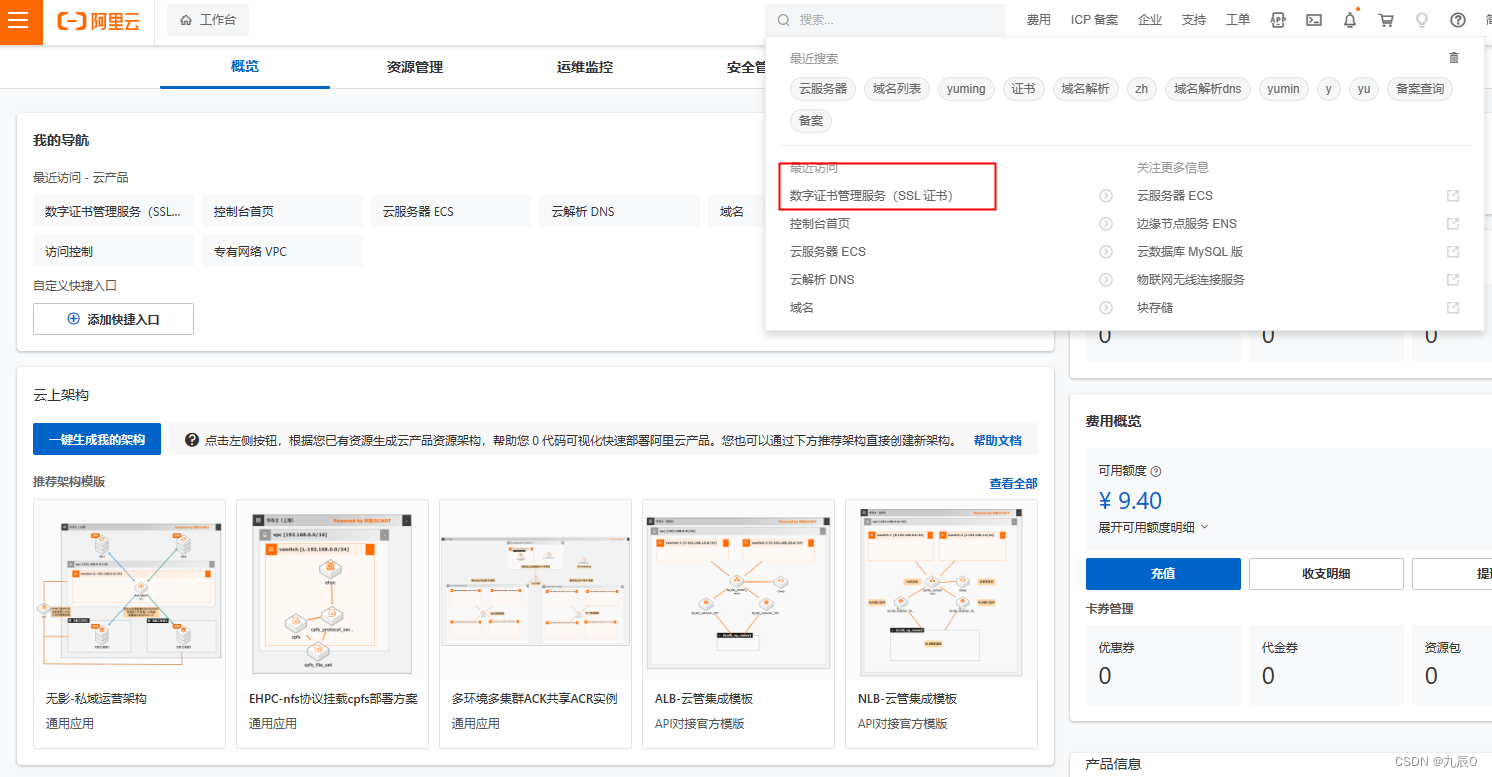The height and width of the screenshot is (777, 1492).
Task: Click the 充值 button
Action: point(1163,574)
